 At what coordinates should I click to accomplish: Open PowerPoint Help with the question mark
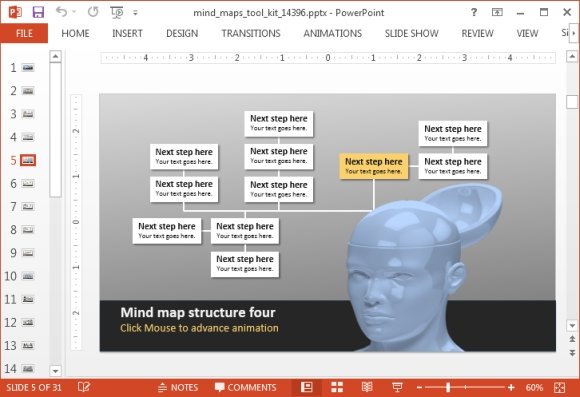[x=474, y=12]
